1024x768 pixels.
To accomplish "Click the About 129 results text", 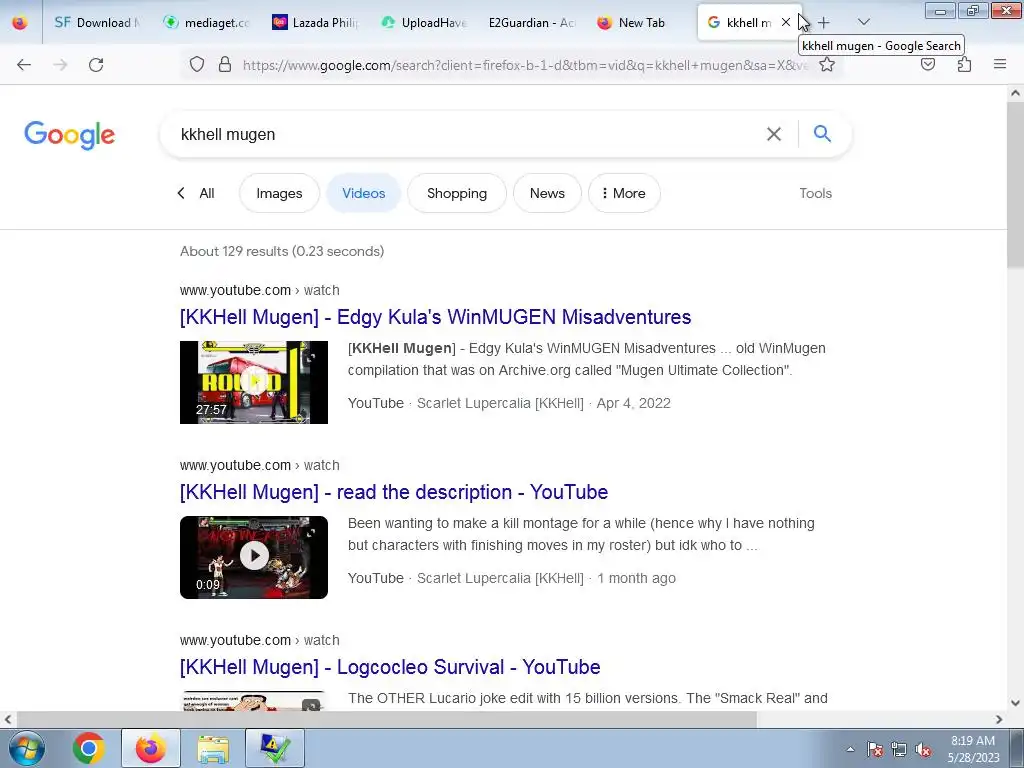I will pos(282,251).
